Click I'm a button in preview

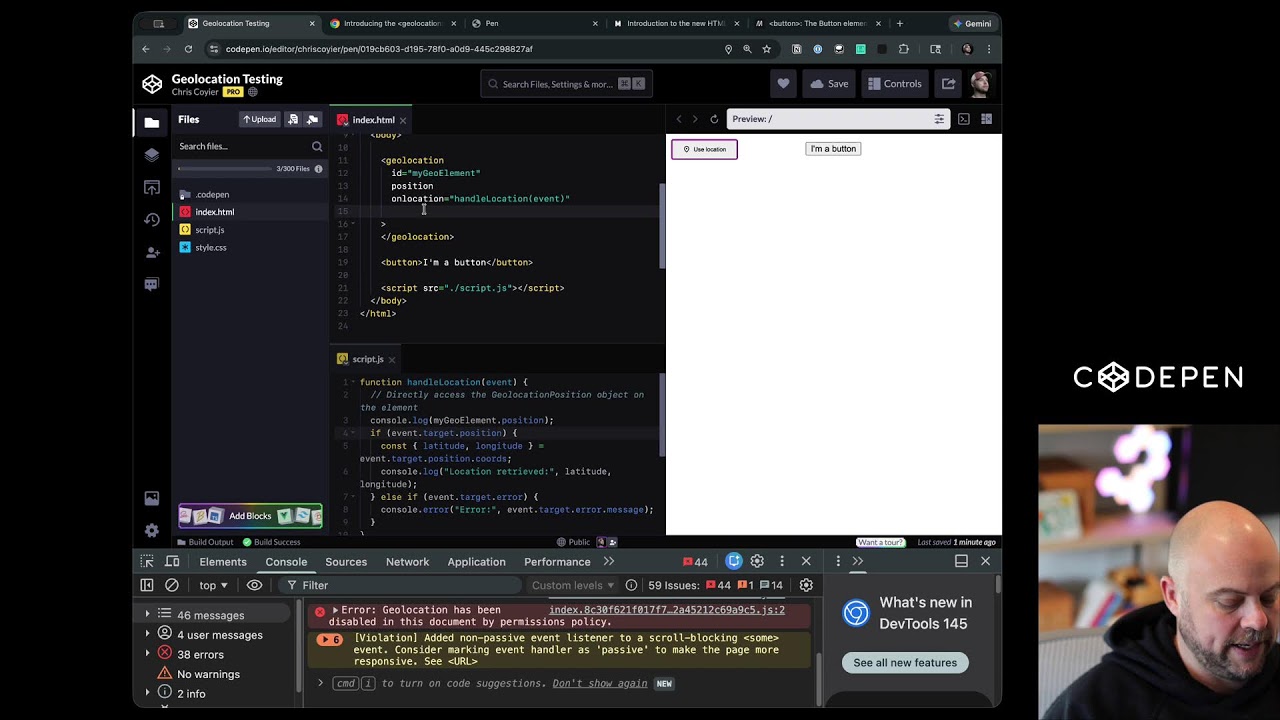(833, 149)
